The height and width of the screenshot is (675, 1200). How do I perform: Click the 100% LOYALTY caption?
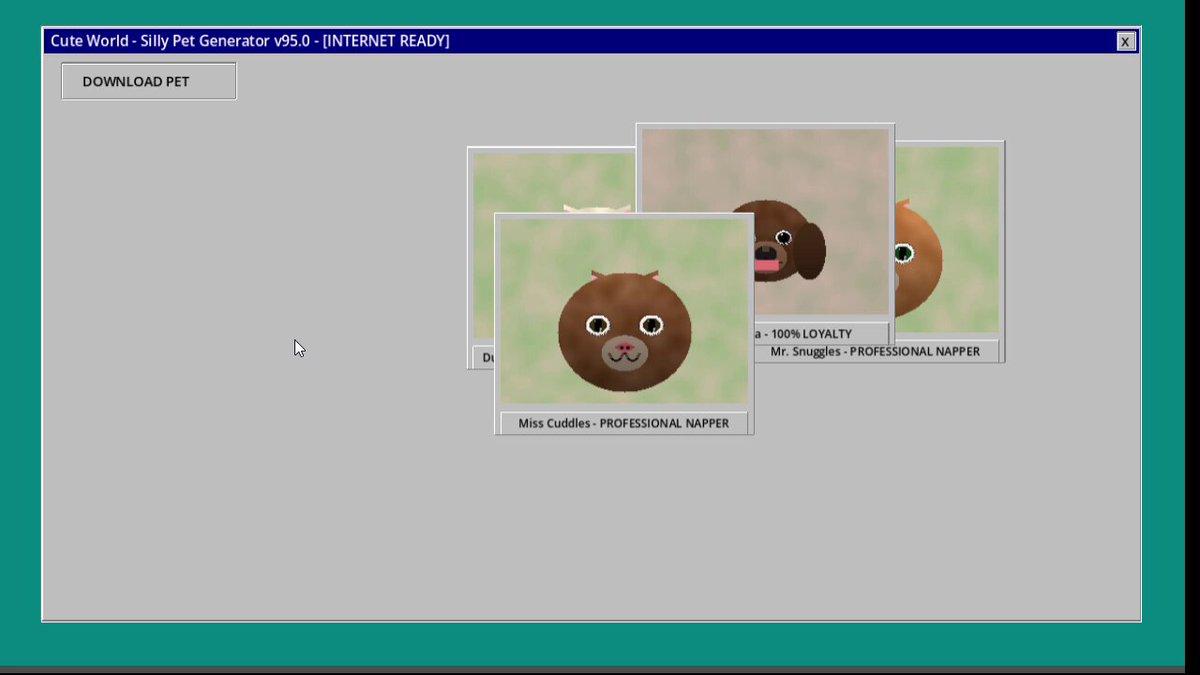point(812,334)
